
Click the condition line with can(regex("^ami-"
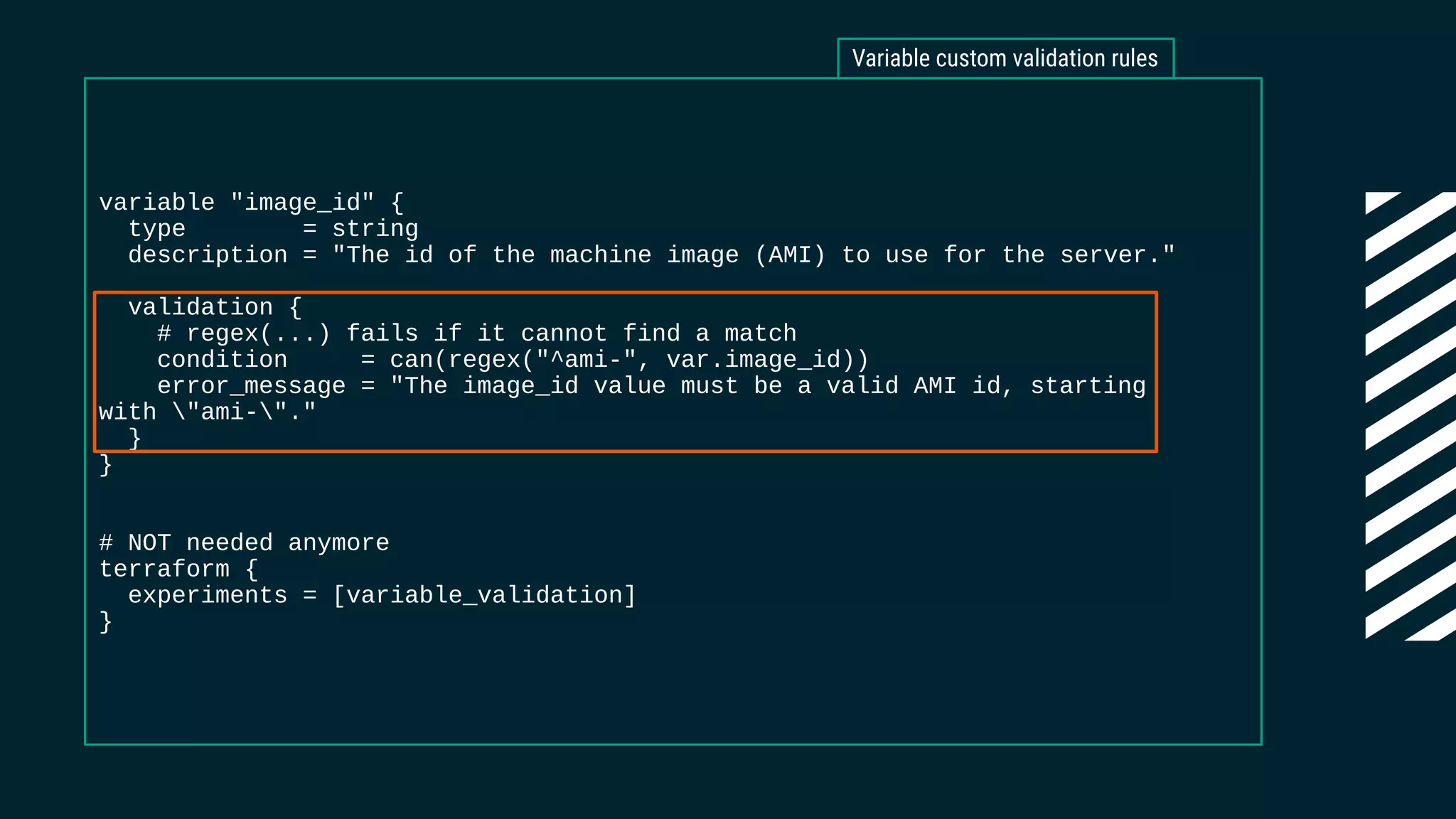pyautogui.click(x=513, y=360)
